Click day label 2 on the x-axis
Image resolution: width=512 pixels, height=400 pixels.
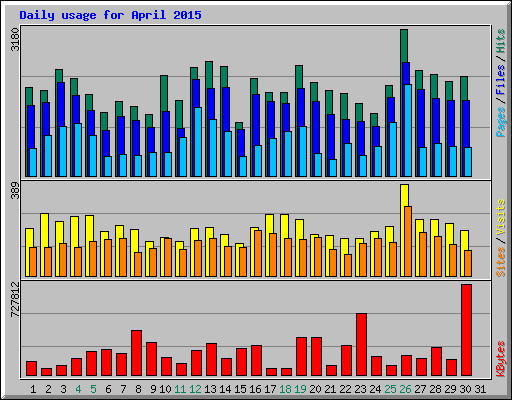(x=48, y=389)
